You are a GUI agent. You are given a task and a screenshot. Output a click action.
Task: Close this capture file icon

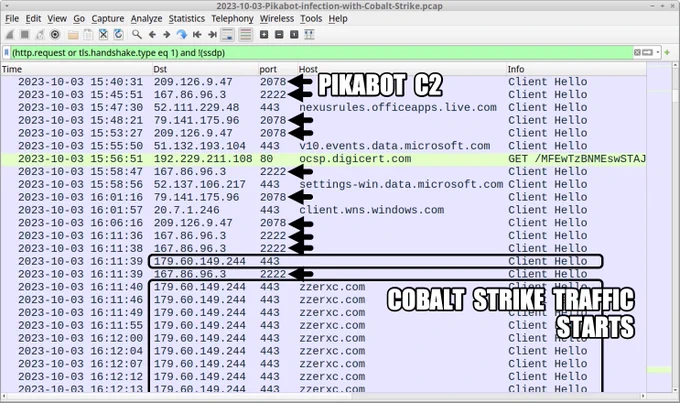click(x=103, y=35)
